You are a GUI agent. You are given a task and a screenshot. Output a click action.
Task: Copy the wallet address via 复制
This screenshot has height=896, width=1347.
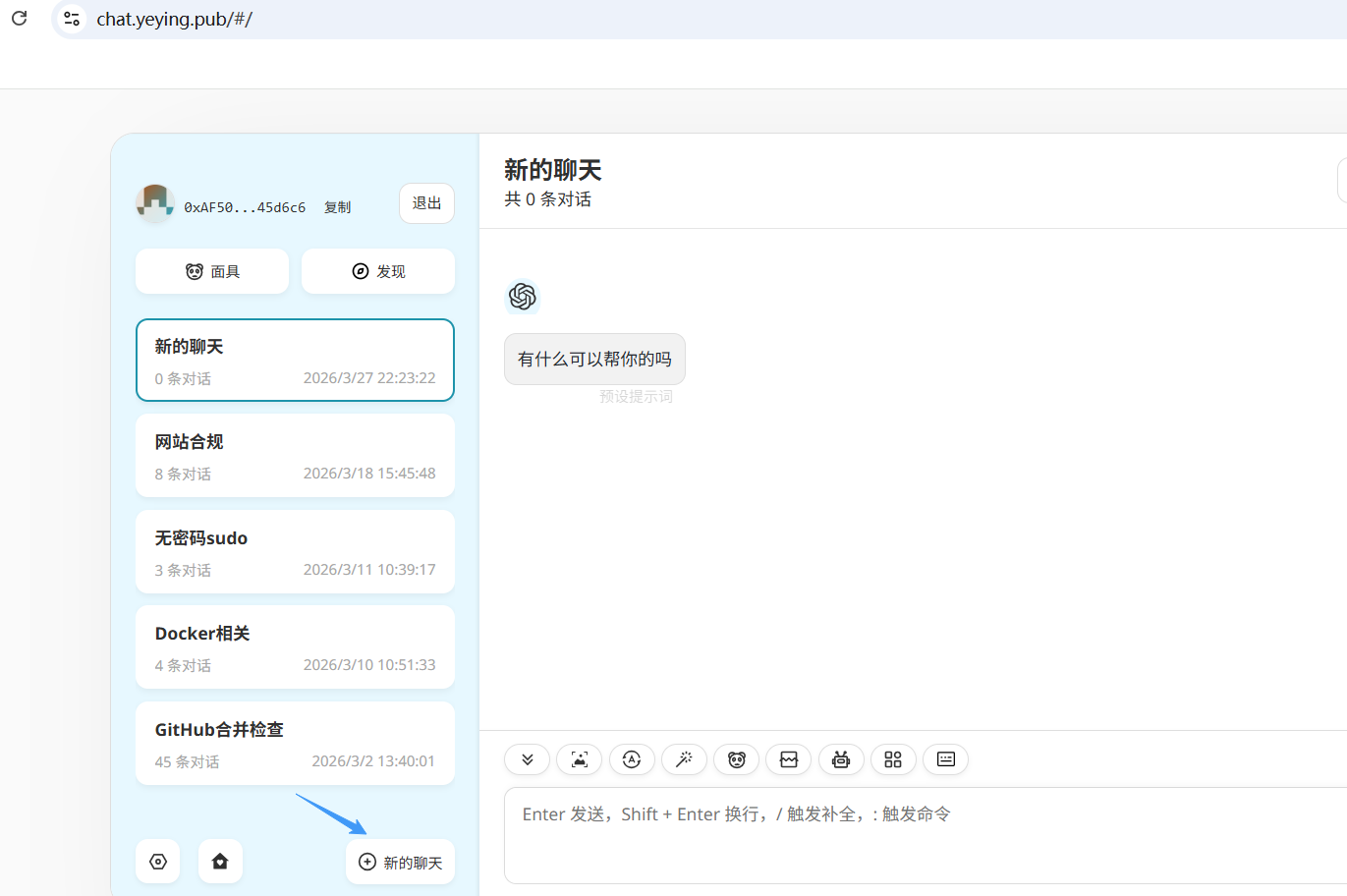pyautogui.click(x=337, y=206)
